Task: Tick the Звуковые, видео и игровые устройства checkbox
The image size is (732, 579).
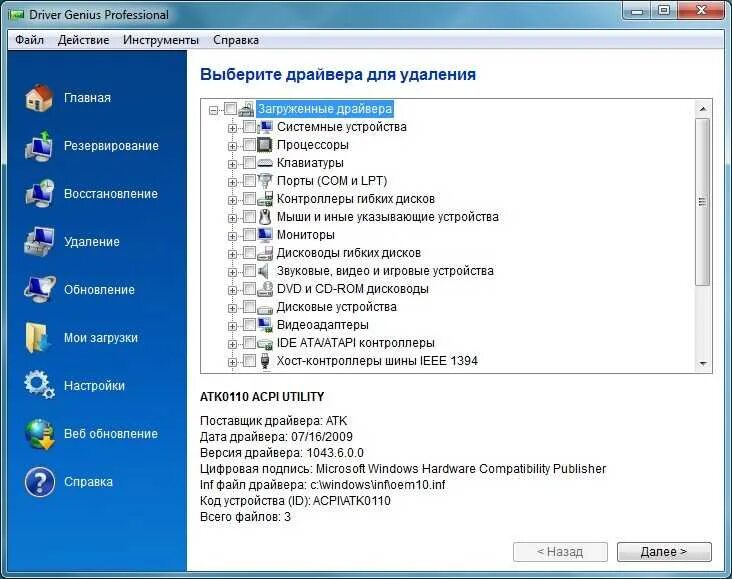Action: 249,271
